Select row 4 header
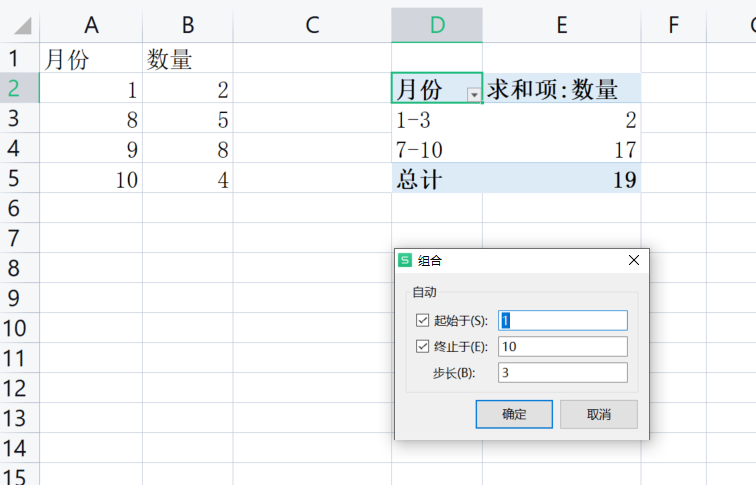 click(x=19, y=148)
